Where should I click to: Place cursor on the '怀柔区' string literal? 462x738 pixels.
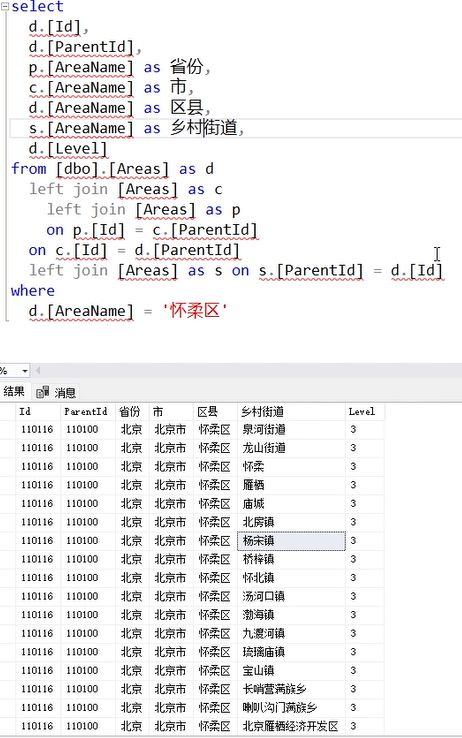[x=195, y=311]
